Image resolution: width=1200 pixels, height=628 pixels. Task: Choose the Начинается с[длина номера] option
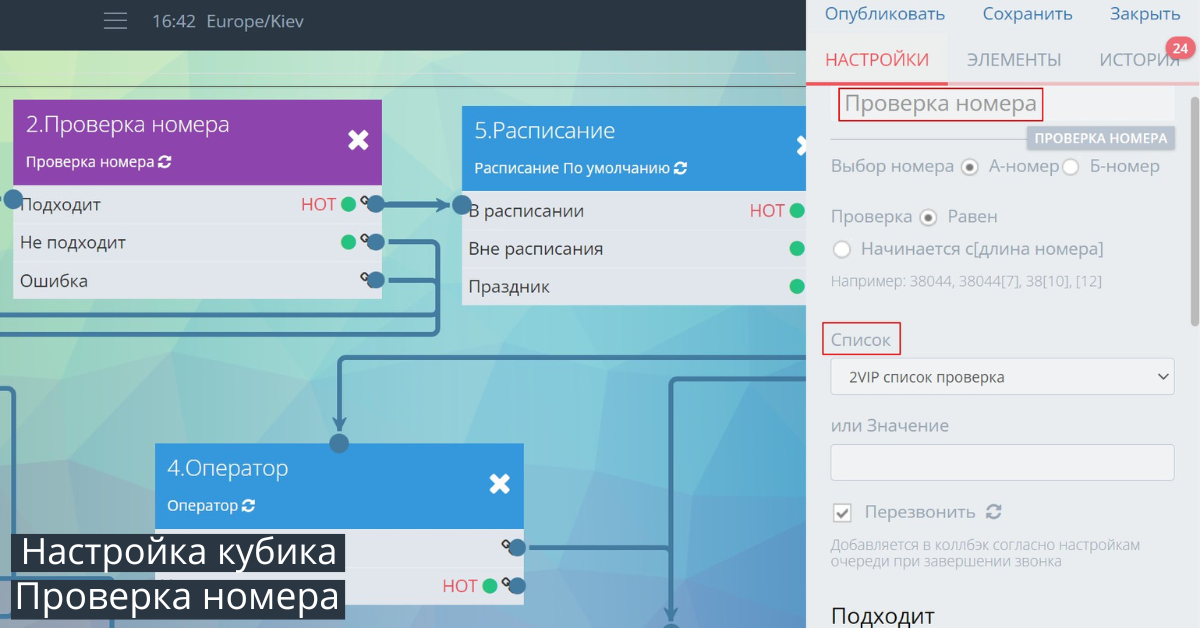(x=840, y=249)
